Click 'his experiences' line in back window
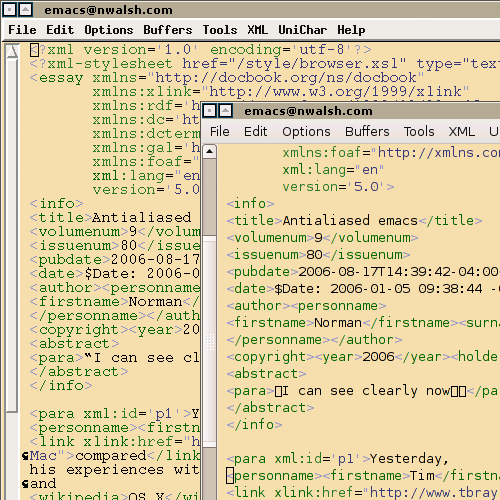The height and width of the screenshot is (500, 500). point(114,470)
